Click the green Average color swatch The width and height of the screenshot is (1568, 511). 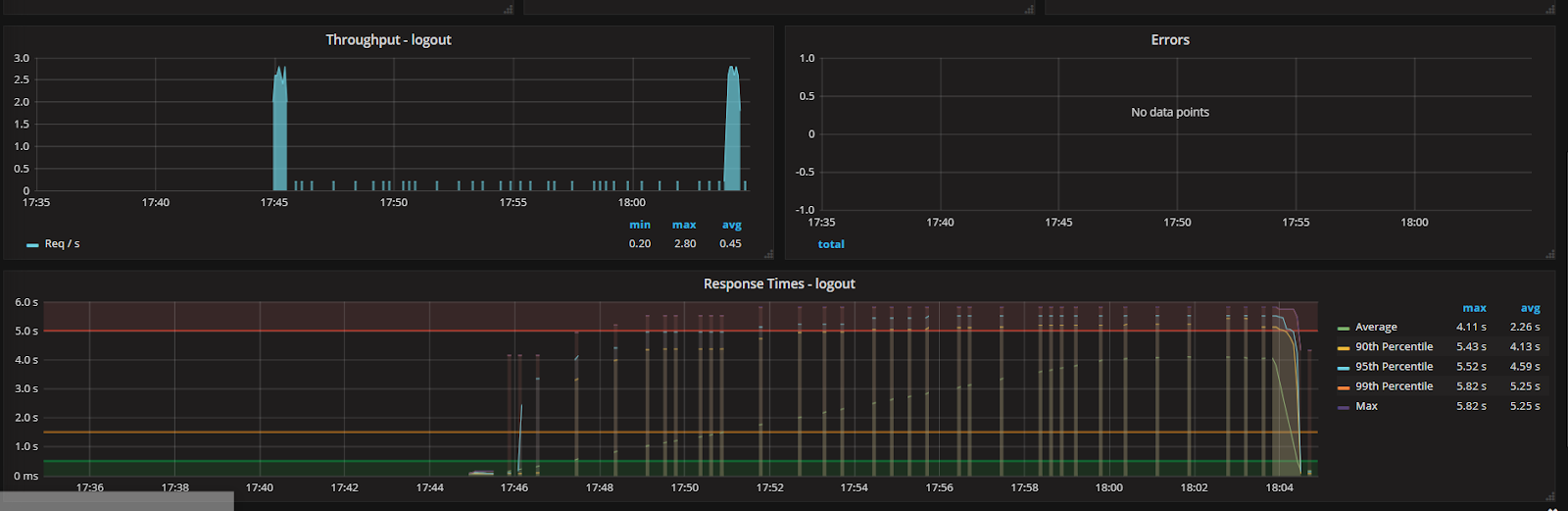click(1344, 329)
